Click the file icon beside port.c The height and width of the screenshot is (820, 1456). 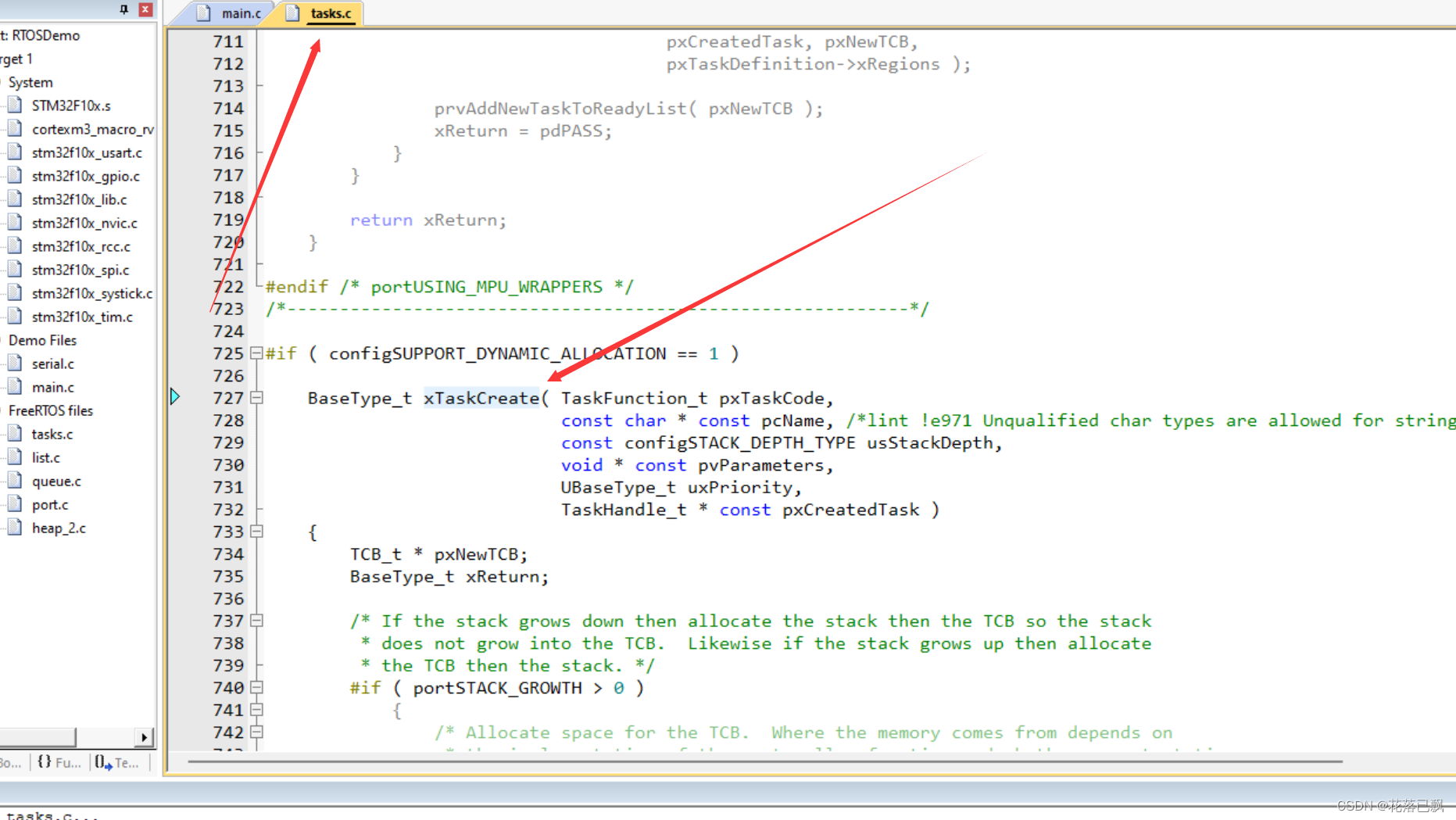[14, 504]
